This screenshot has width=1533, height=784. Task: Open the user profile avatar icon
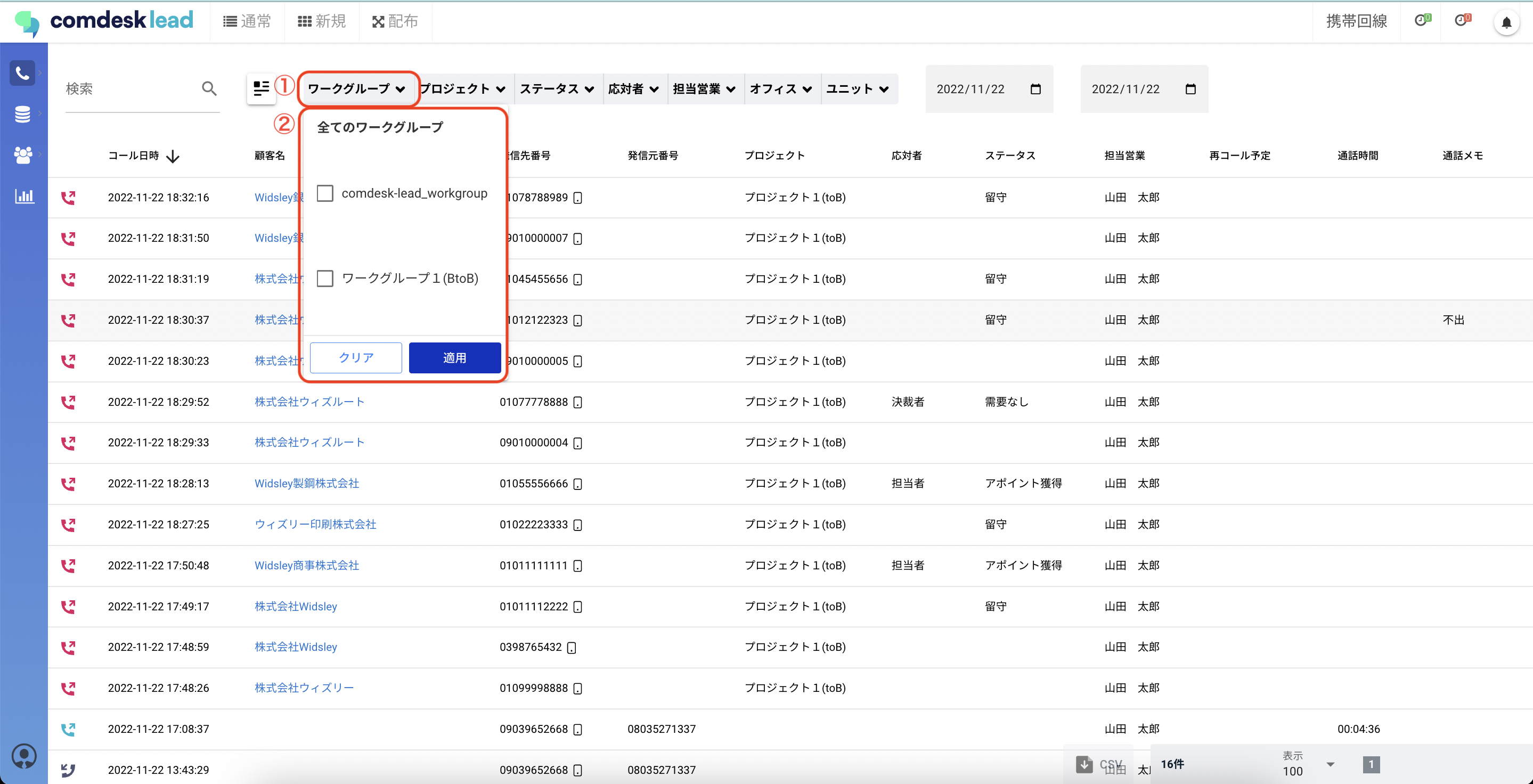(x=24, y=756)
